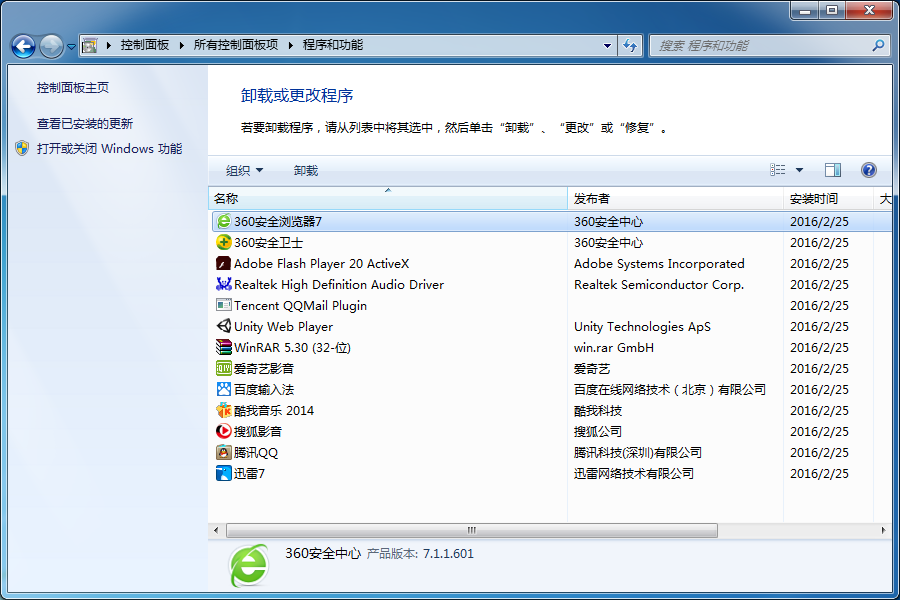Select the WinRAR 5.30 (32-位) entry
This screenshot has height=600, width=900.
(x=551, y=347)
